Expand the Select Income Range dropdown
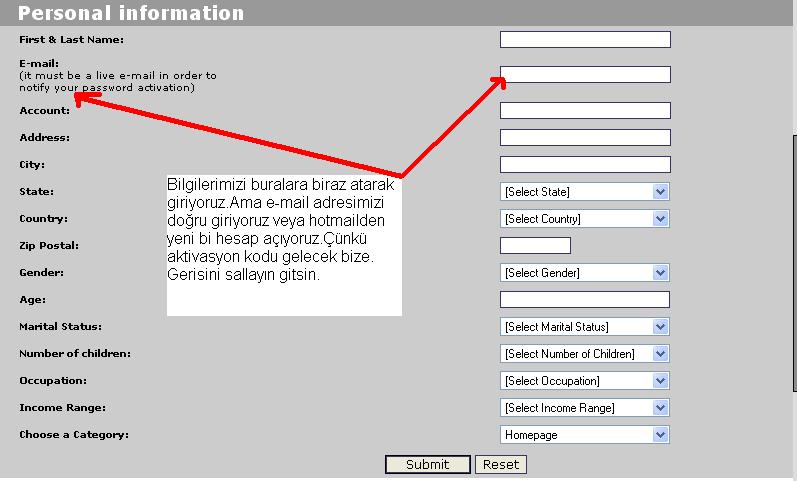The height and width of the screenshot is (481, 797). click(585, 407)
